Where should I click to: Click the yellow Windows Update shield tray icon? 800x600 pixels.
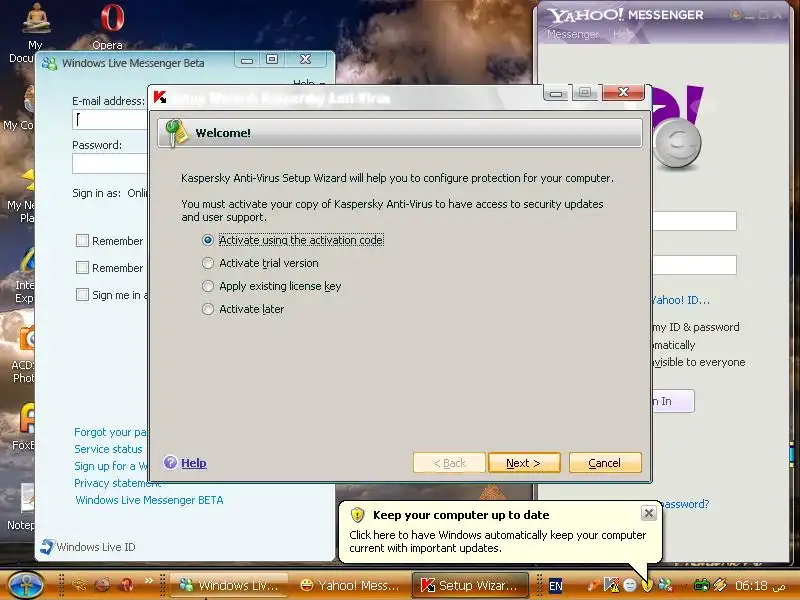click(x=647, y=585)
